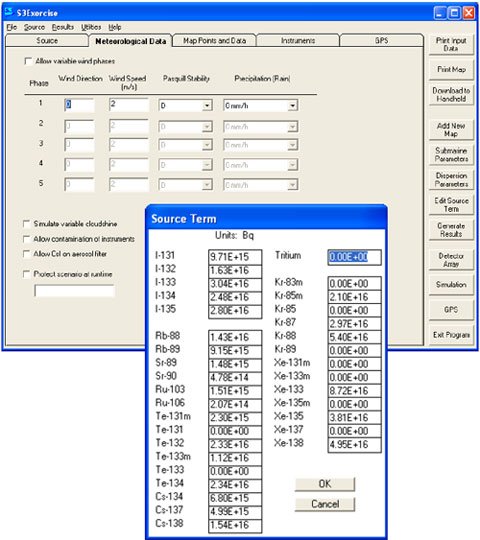
Task: Open the Results menu
Action: click(63, 27)
